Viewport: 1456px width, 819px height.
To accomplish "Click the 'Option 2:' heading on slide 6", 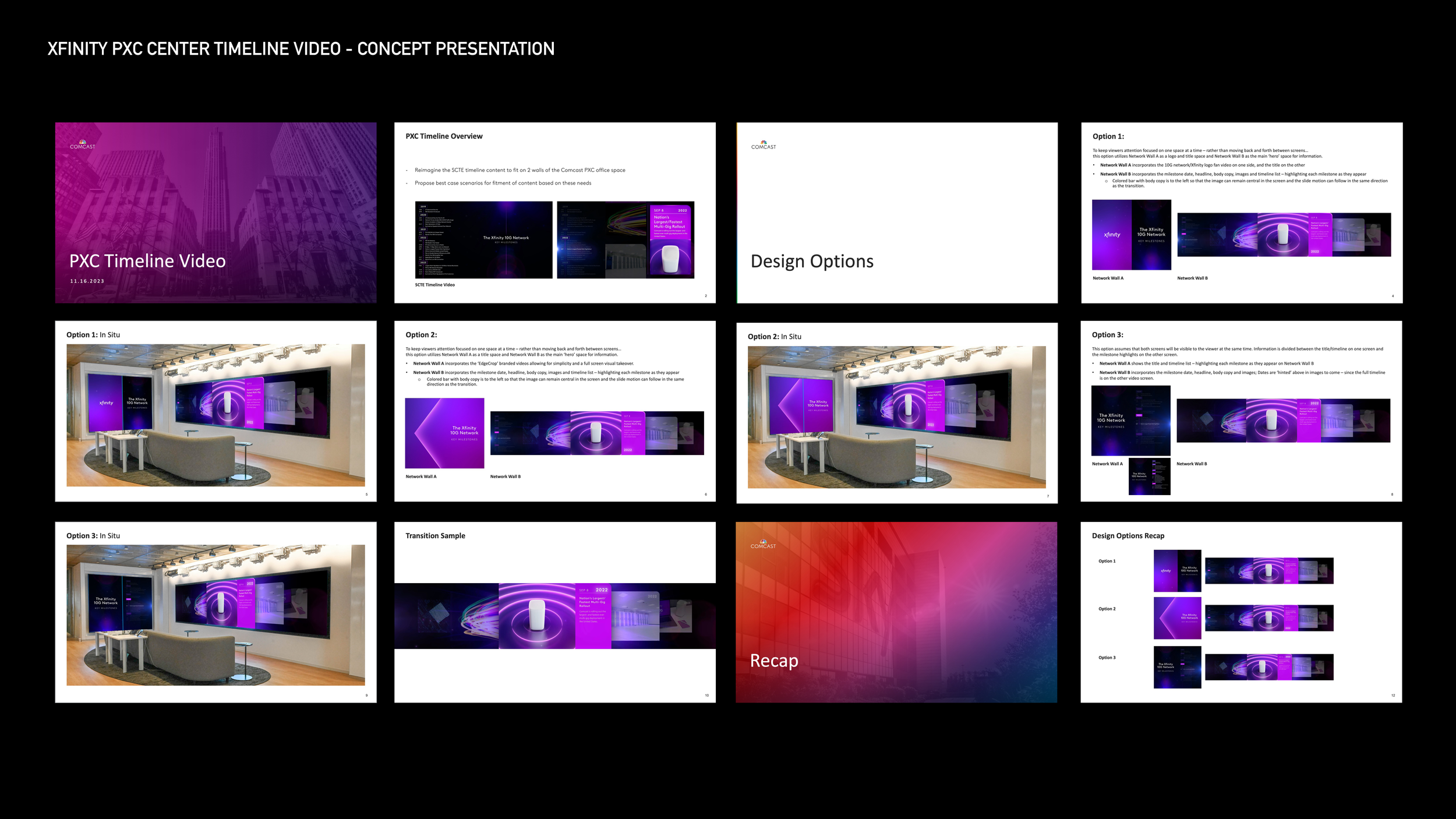I will [421, 335].
